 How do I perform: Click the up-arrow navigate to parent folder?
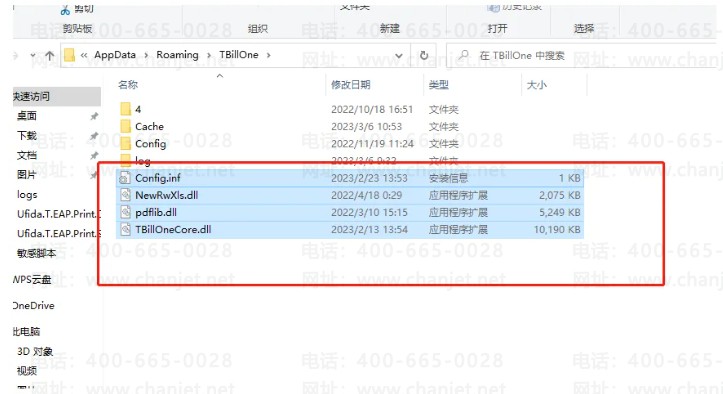click(50, 55)
